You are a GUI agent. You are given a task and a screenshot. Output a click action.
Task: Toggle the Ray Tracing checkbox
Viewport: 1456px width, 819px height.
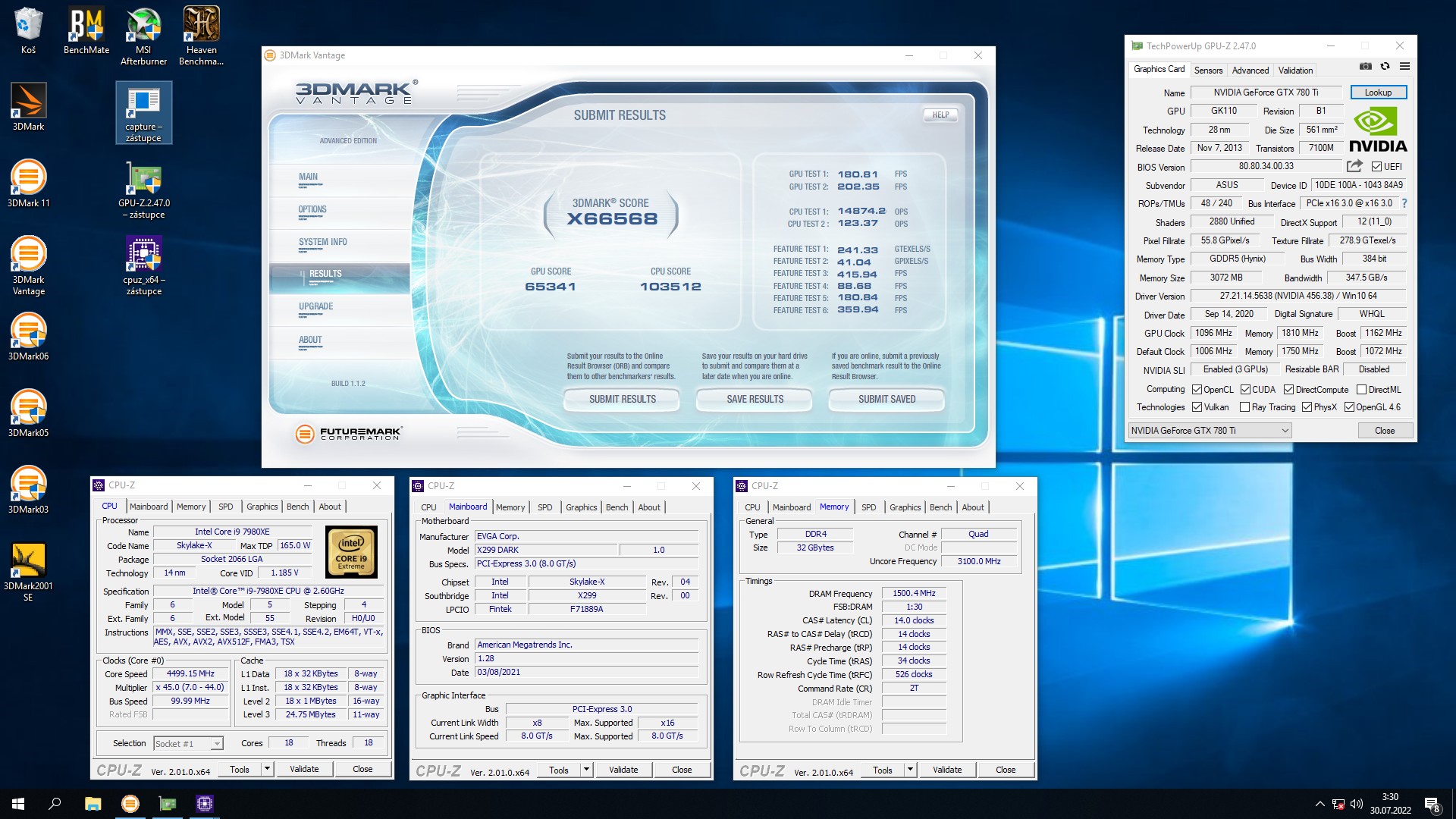(x=1244, y=407)
